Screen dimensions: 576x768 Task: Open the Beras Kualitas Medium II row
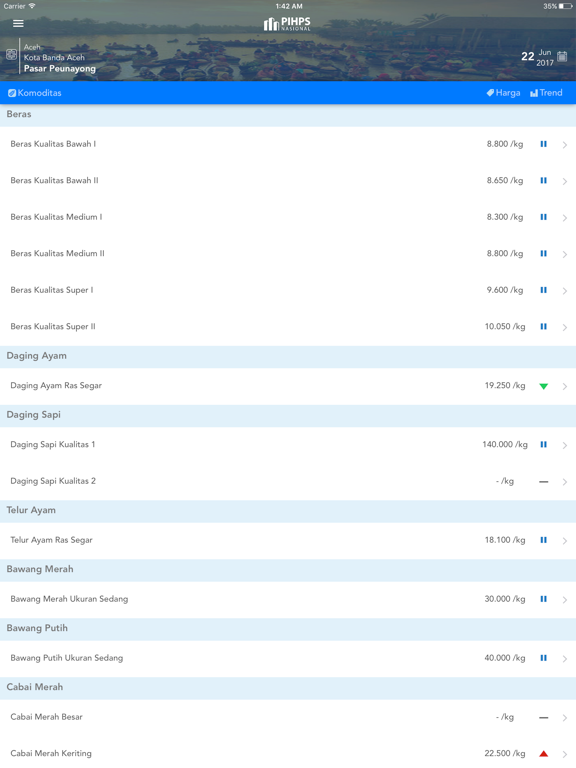coord(288,254)
